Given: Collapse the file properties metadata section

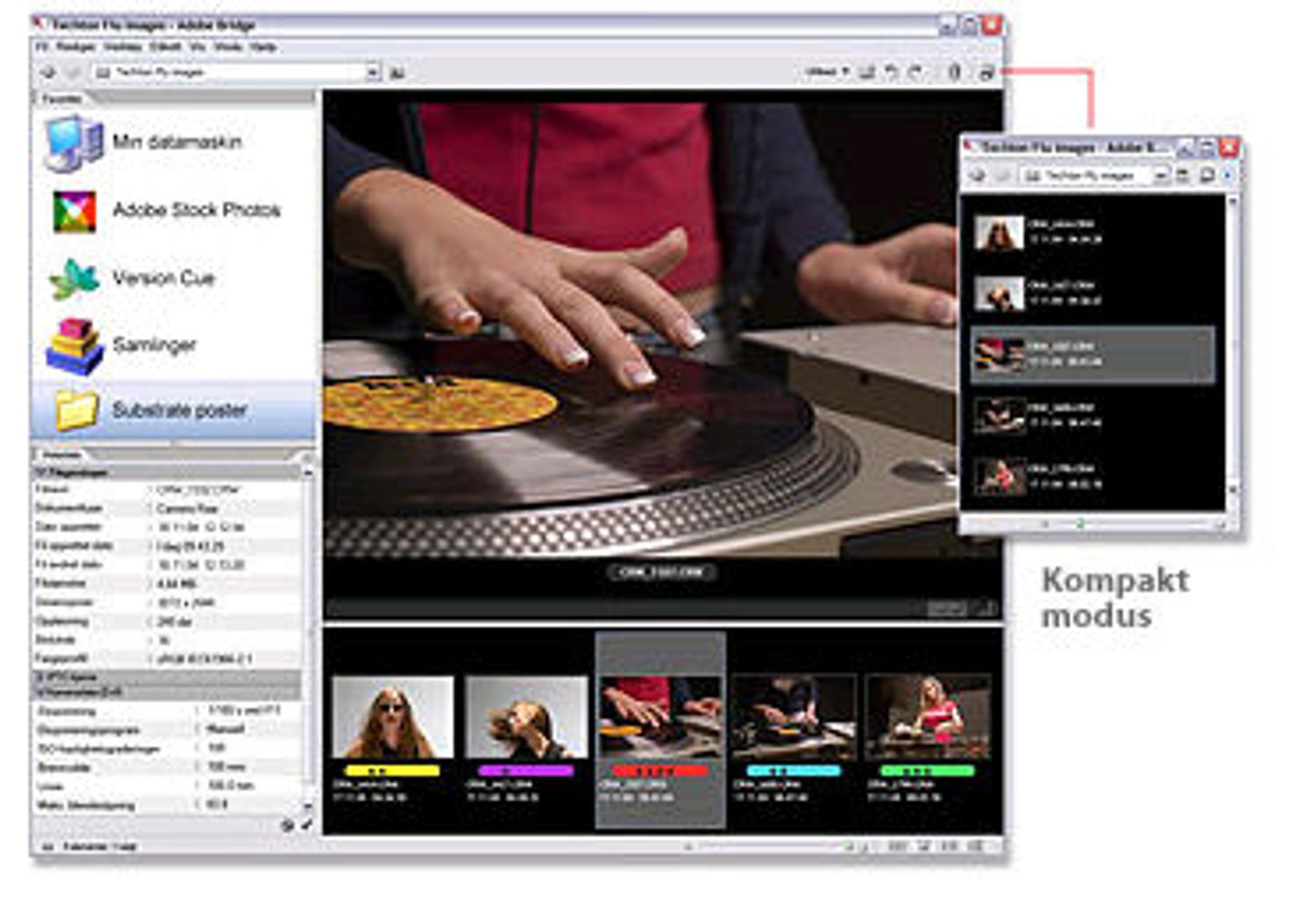Looking at the screenshot, I should pos(40,473).
